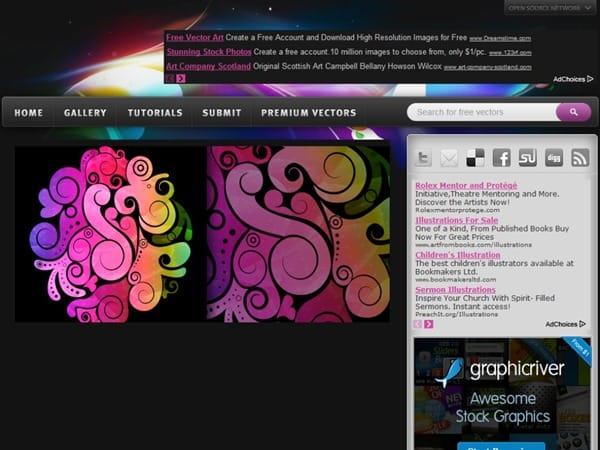Screen dimensions: 600x450
Task: Show next sidebar ads arrow
Action: coord(429,324)
